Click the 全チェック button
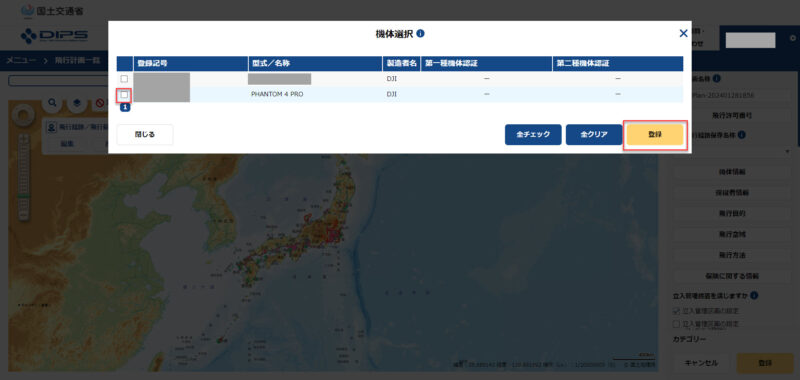 (533, 135)
